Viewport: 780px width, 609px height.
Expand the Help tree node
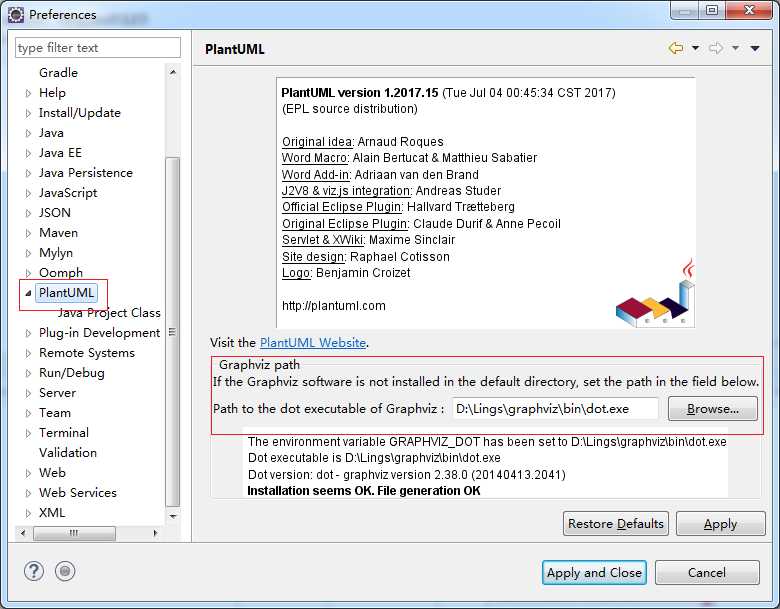coord(28,93)
